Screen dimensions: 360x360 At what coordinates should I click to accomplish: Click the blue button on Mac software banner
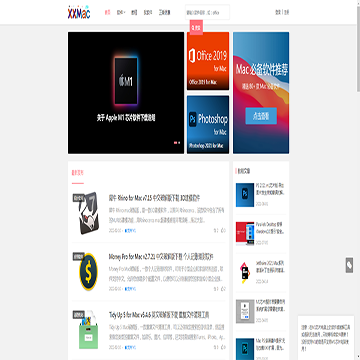tap(261, 116)
